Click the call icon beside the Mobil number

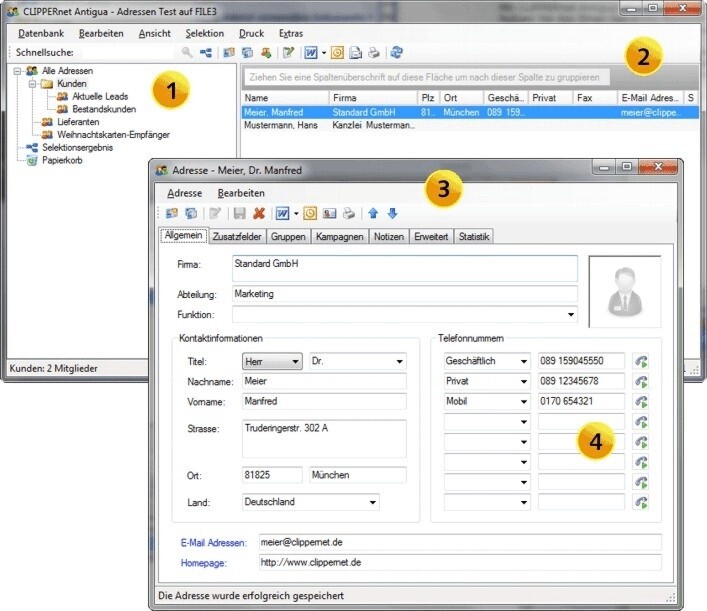[640, 401]
